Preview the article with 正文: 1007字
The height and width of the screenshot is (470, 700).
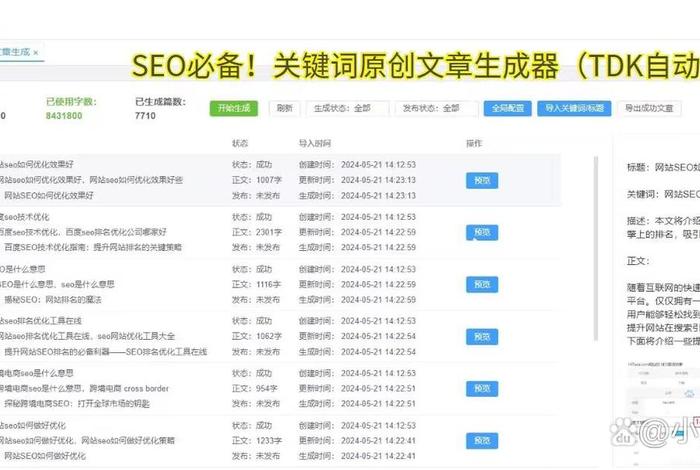click(x=482, y=180)
